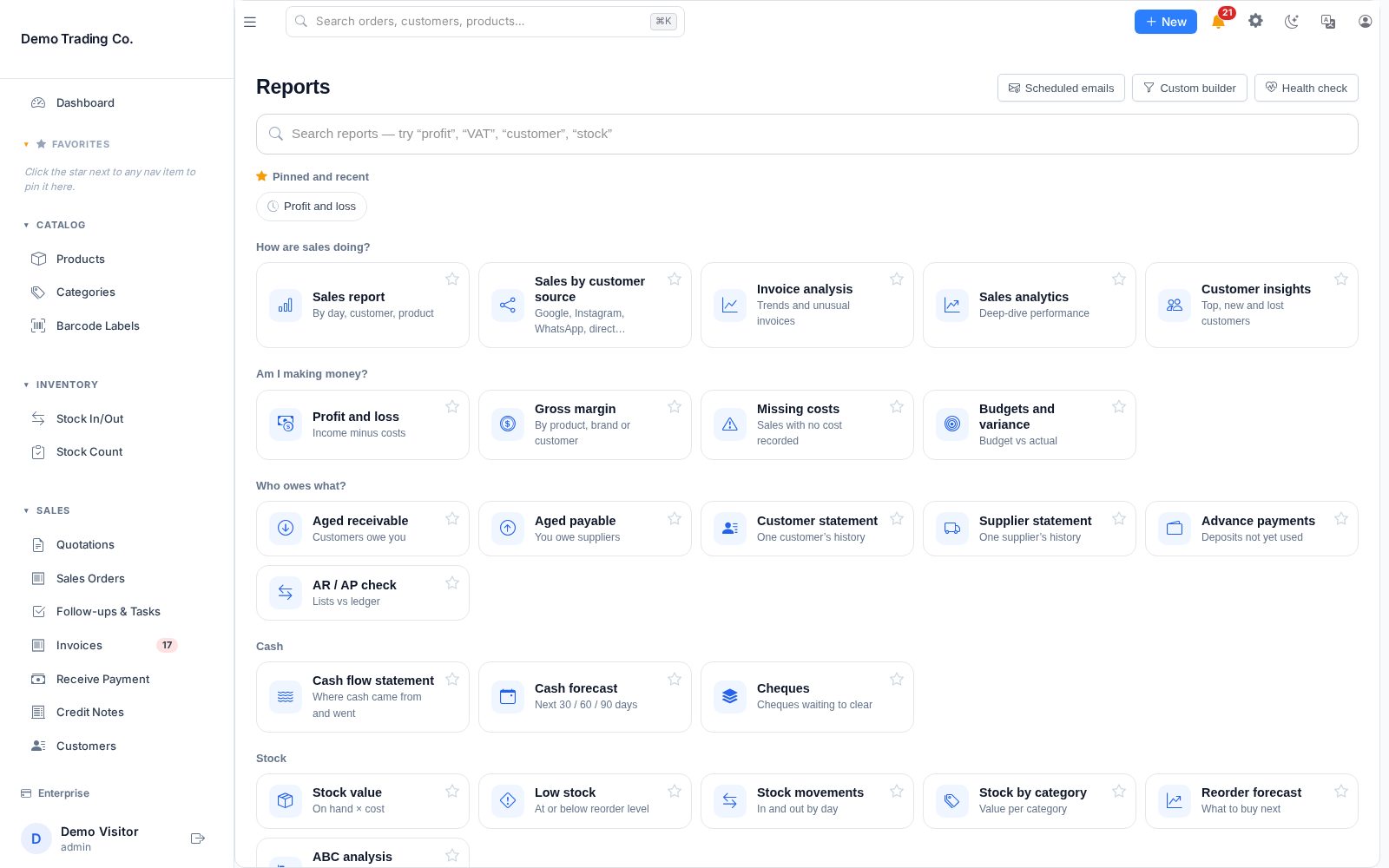This screenshot has height=868, width=1389.
Task: Switch dark mode with moon icon
Action: [x=1292, y=22]
